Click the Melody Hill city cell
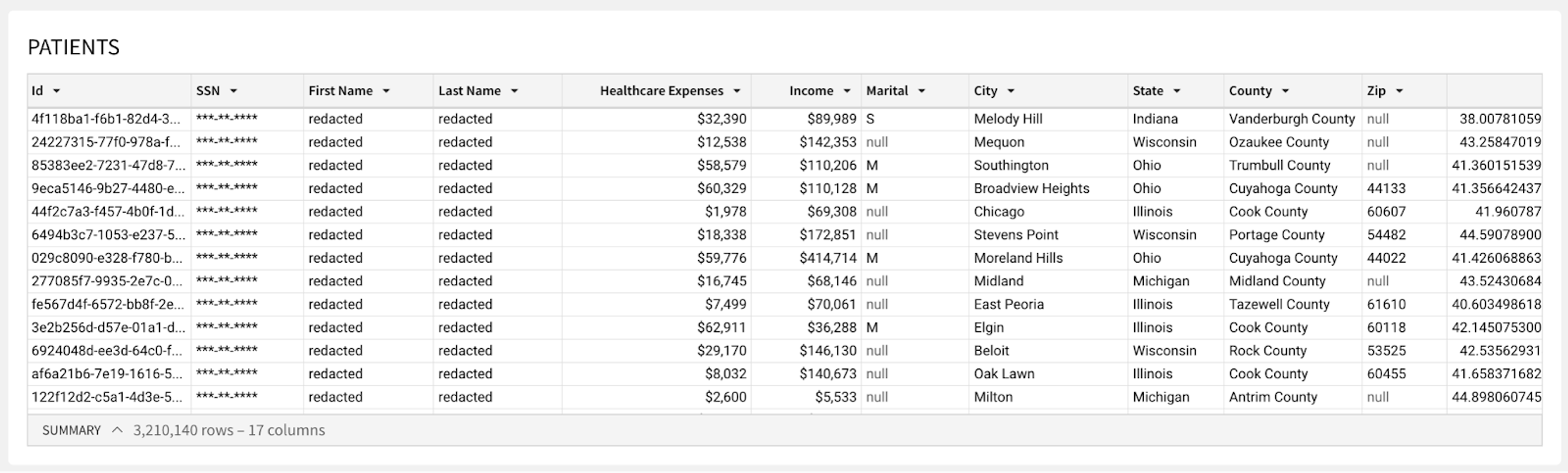This screenshot has width=1568, height=473. [1048, 119]
